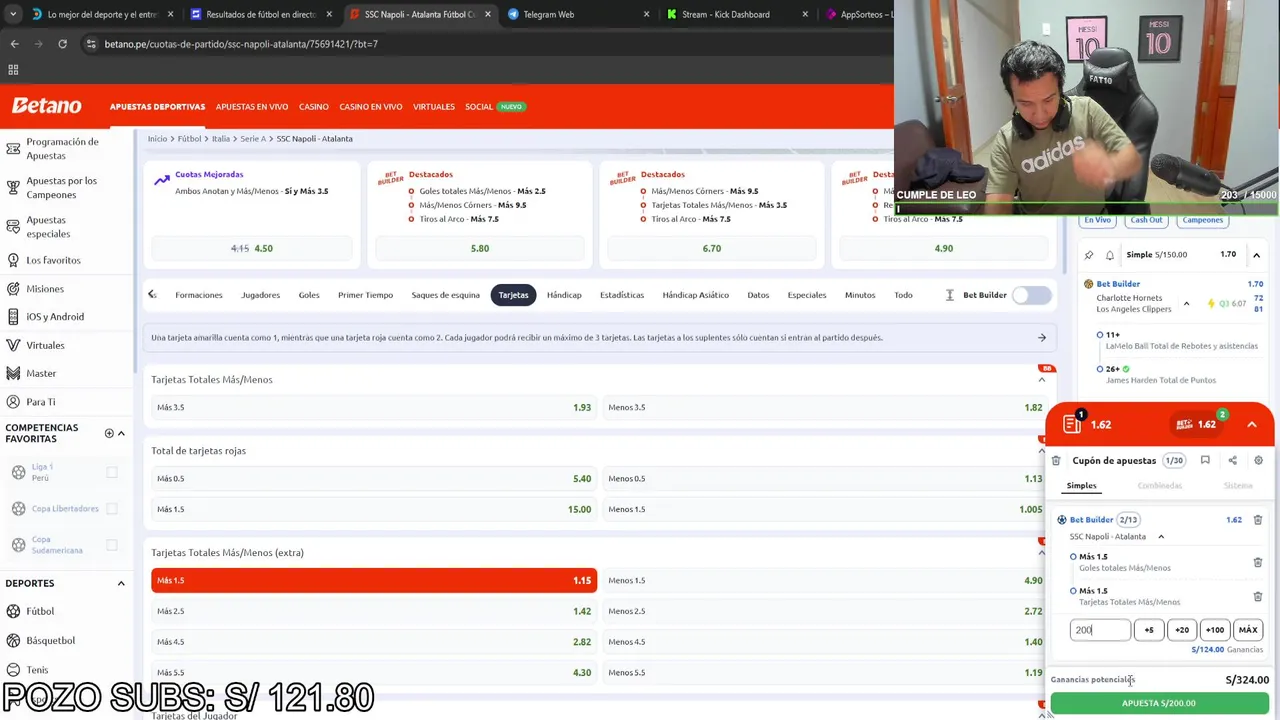Switch to Telegram Web browser tab

(x=576, y=14)
